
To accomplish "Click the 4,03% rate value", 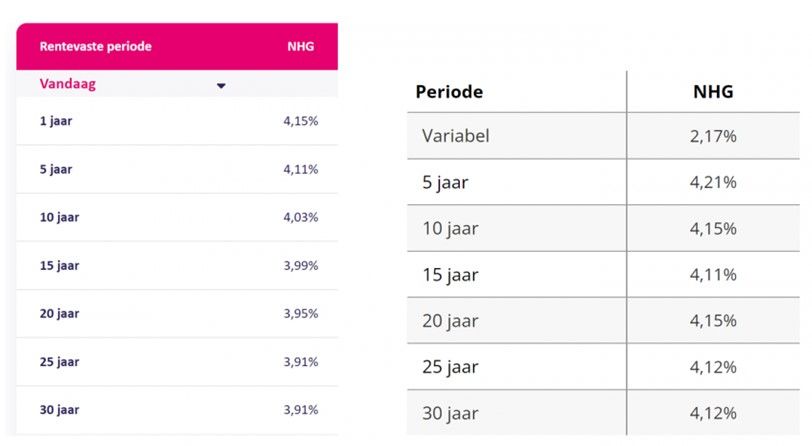I will (x=300, y=218).
